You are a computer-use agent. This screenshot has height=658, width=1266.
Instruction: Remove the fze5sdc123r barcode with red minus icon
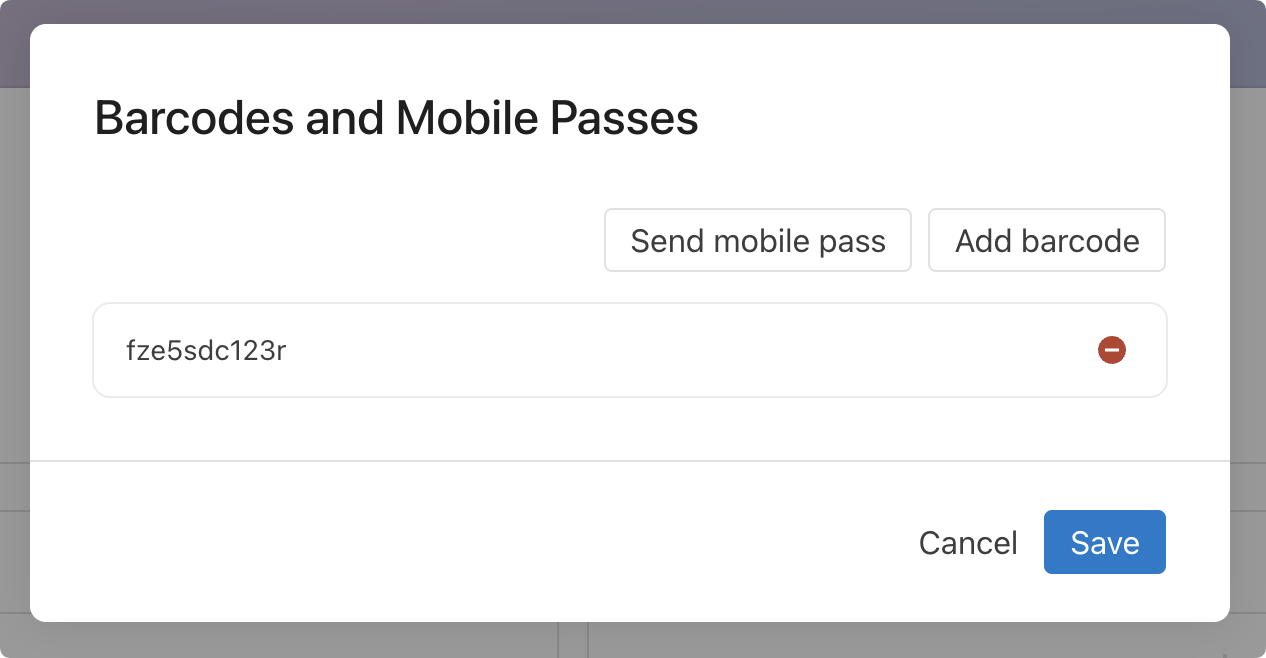point(1112,350)
